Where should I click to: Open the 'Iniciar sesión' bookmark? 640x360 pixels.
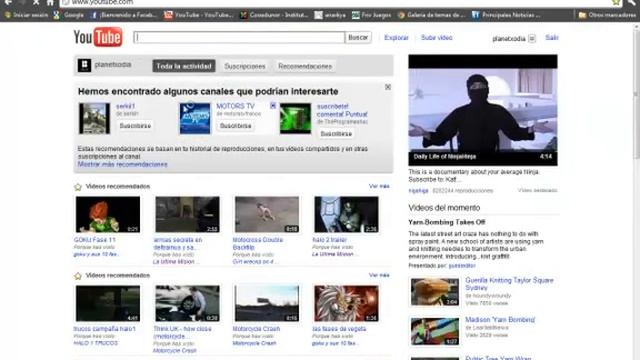pos(26,15)
